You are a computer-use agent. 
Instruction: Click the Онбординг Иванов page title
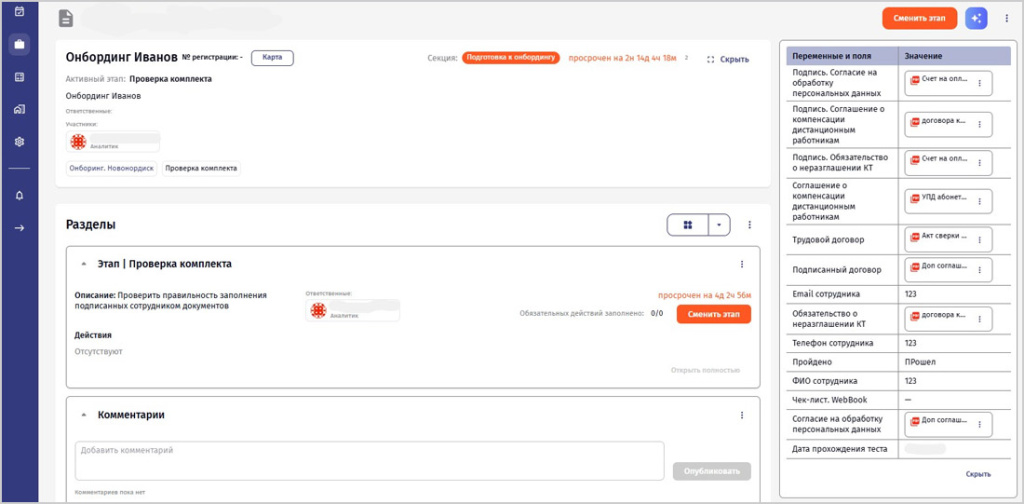click(121, 57)
